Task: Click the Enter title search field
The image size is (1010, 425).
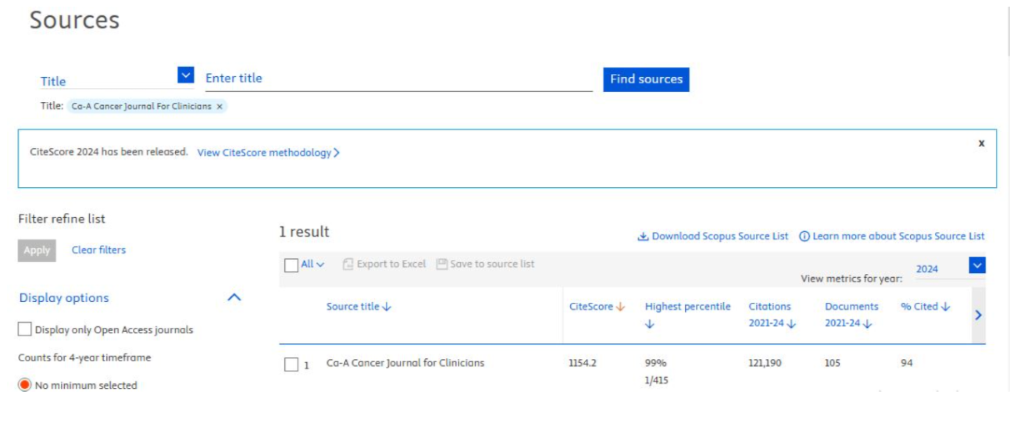Action: [x=398, y=78]
